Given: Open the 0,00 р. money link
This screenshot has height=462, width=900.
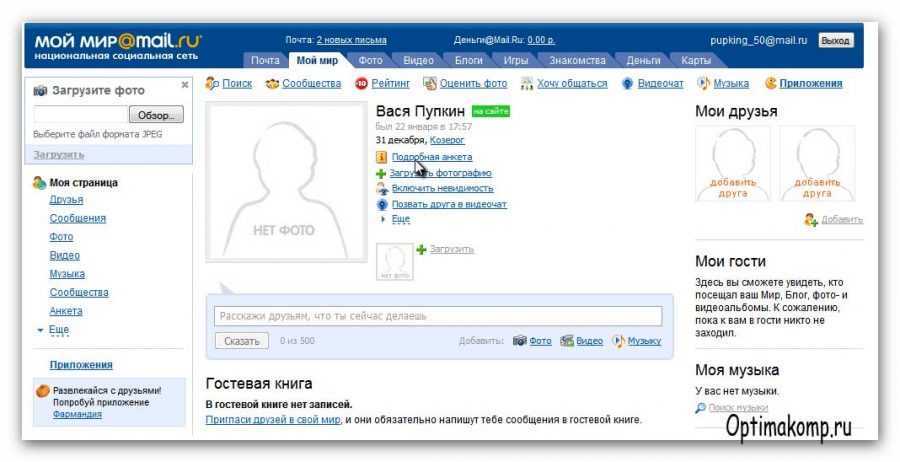Looking at the screenshot, I should click(x=541, y=40).
